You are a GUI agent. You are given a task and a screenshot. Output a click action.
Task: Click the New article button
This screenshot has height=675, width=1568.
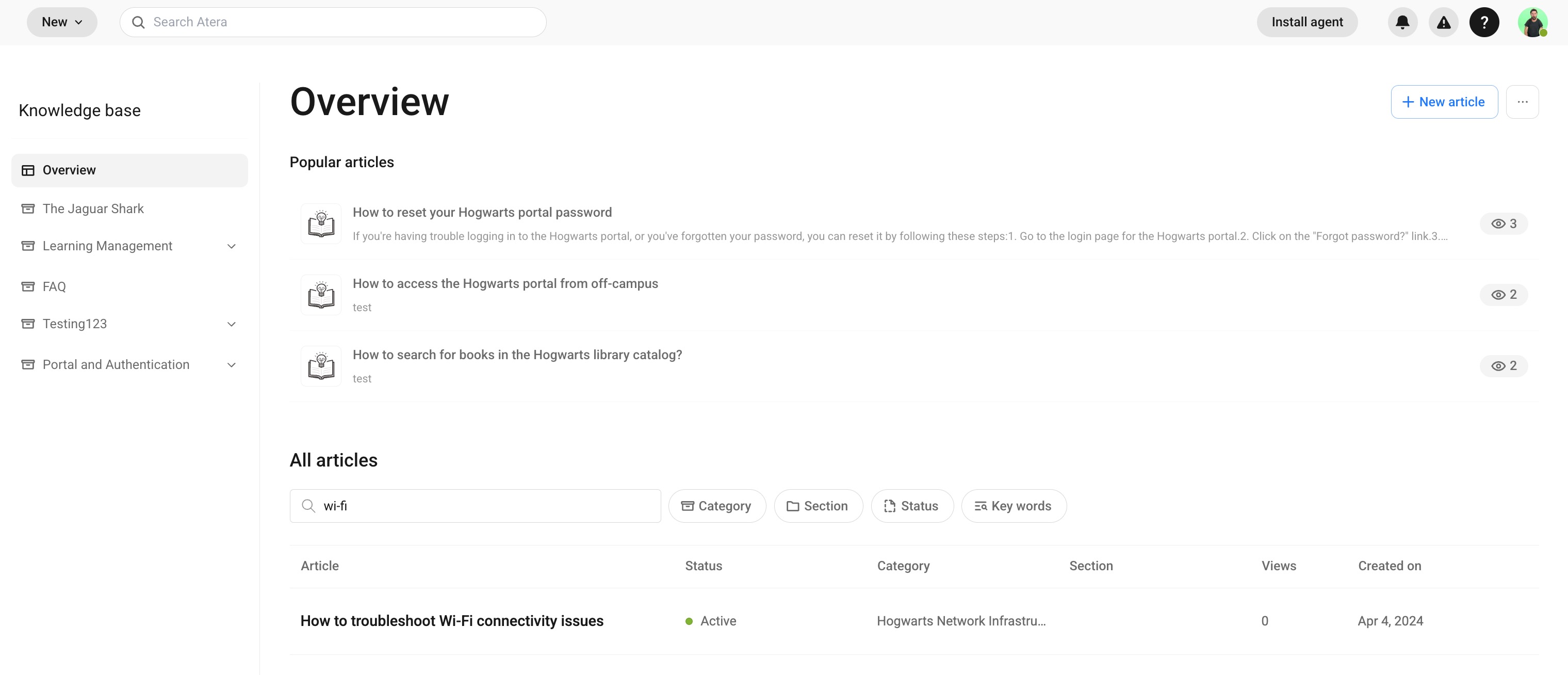(1444, 102)
